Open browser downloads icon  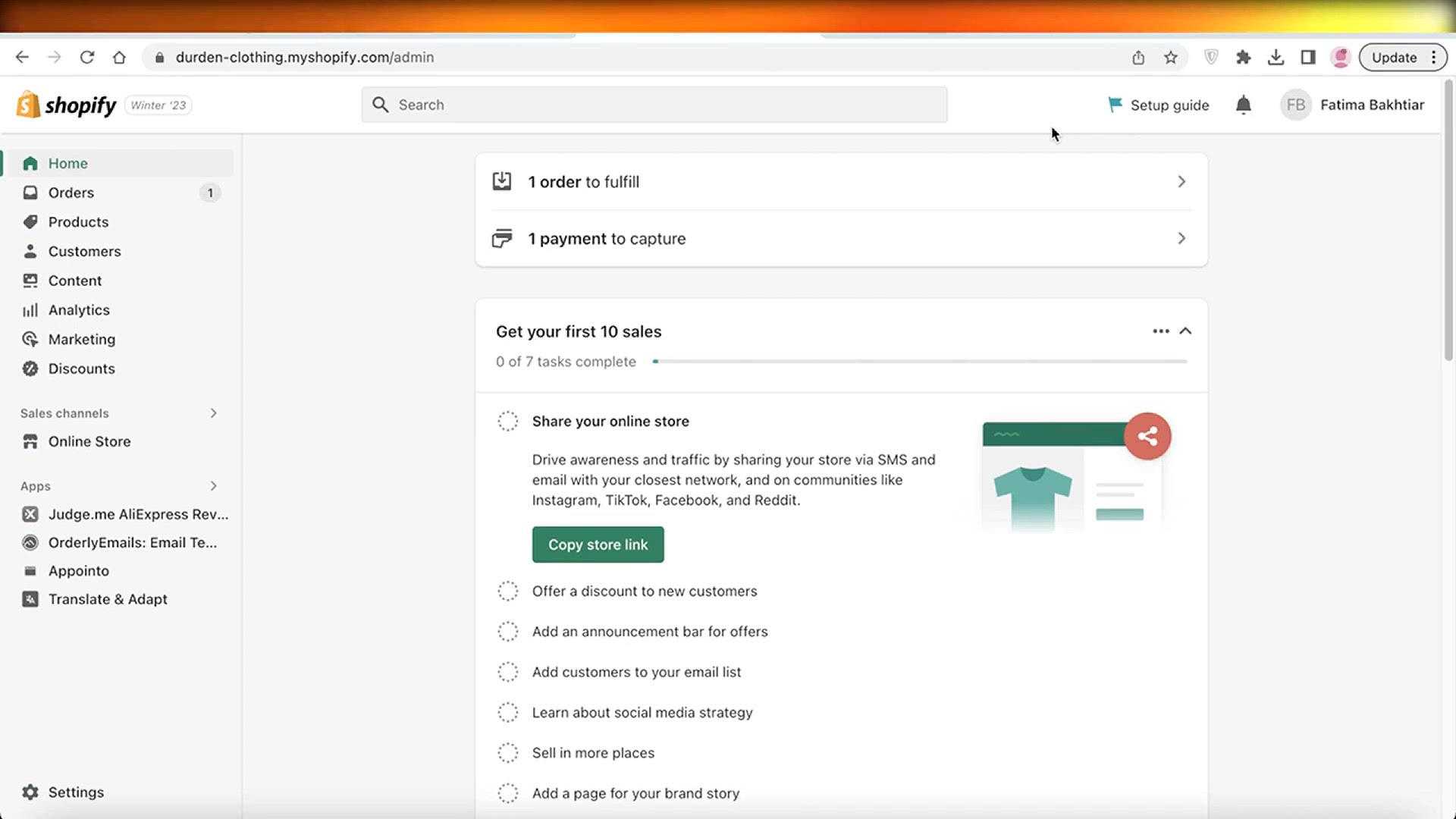pos(1276,57)
